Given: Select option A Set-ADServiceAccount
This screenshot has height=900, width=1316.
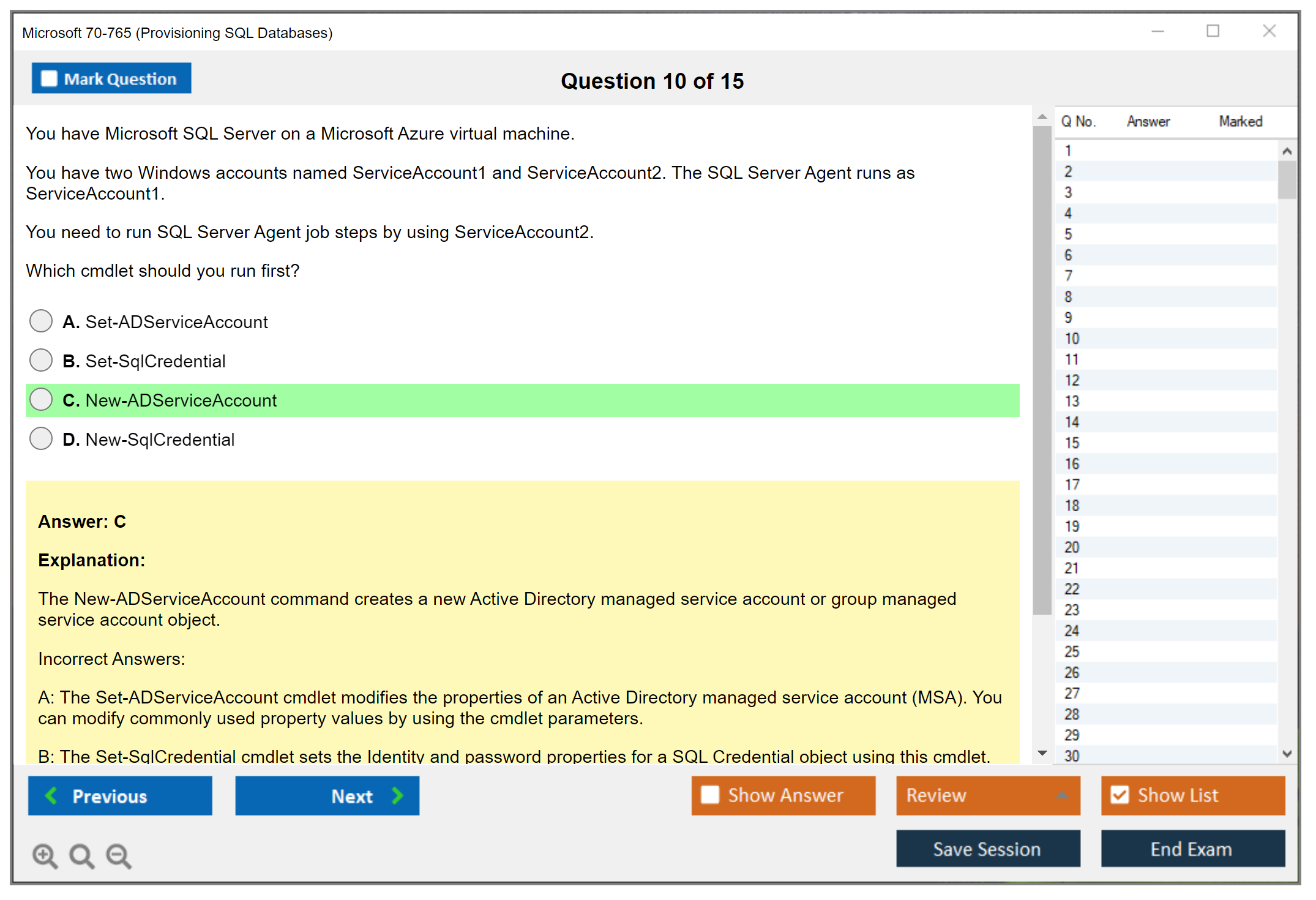Looking at the screenshot, I should point(41,321).
